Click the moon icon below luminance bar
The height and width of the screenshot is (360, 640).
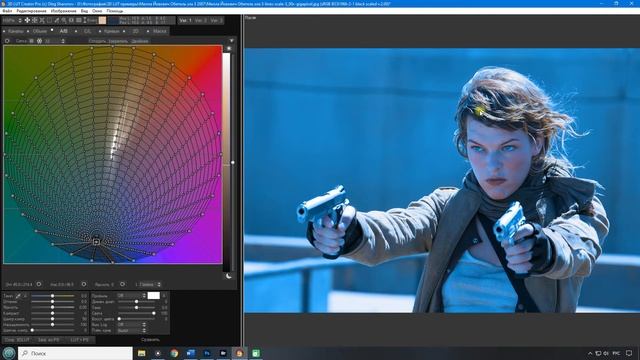(x=229, y=276)
